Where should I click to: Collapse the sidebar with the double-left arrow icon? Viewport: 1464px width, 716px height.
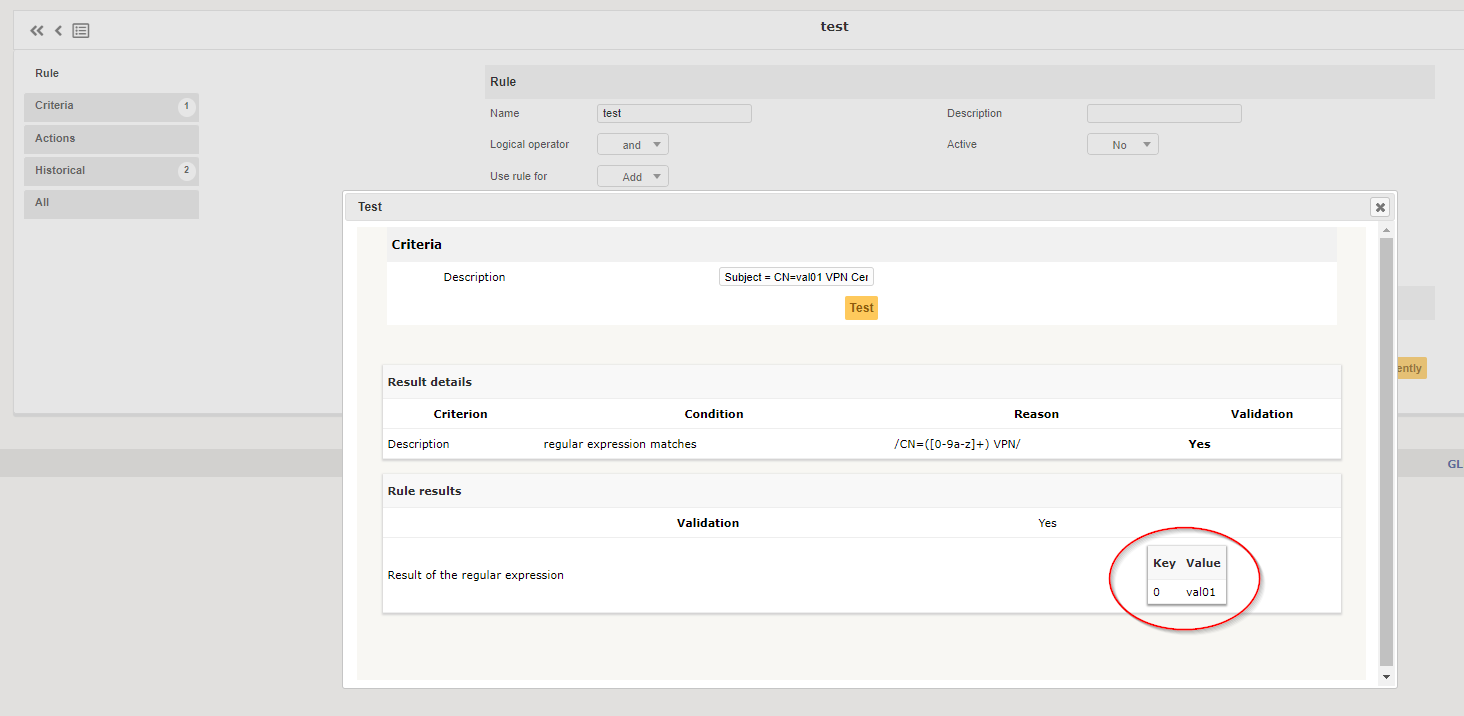click(x=36, y=30)
